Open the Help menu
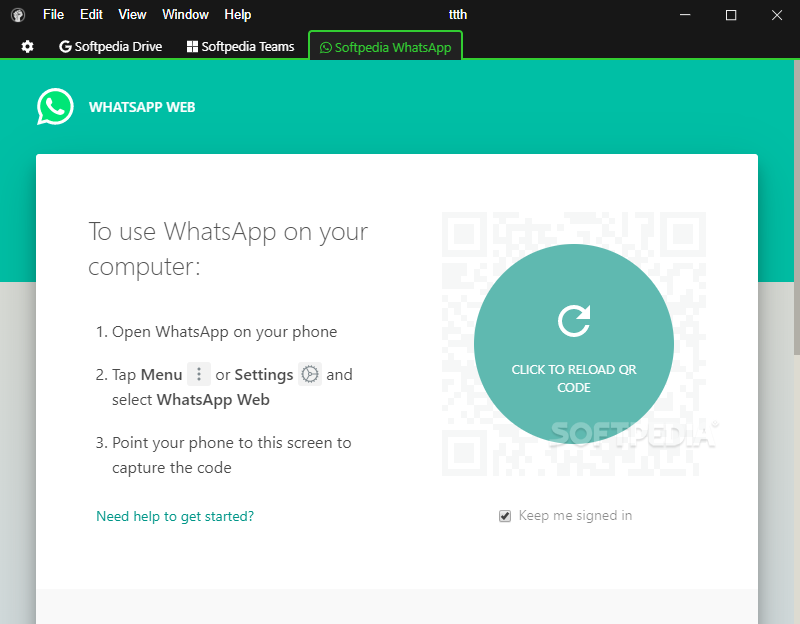800x624 pixels. [x=237, y=14]
